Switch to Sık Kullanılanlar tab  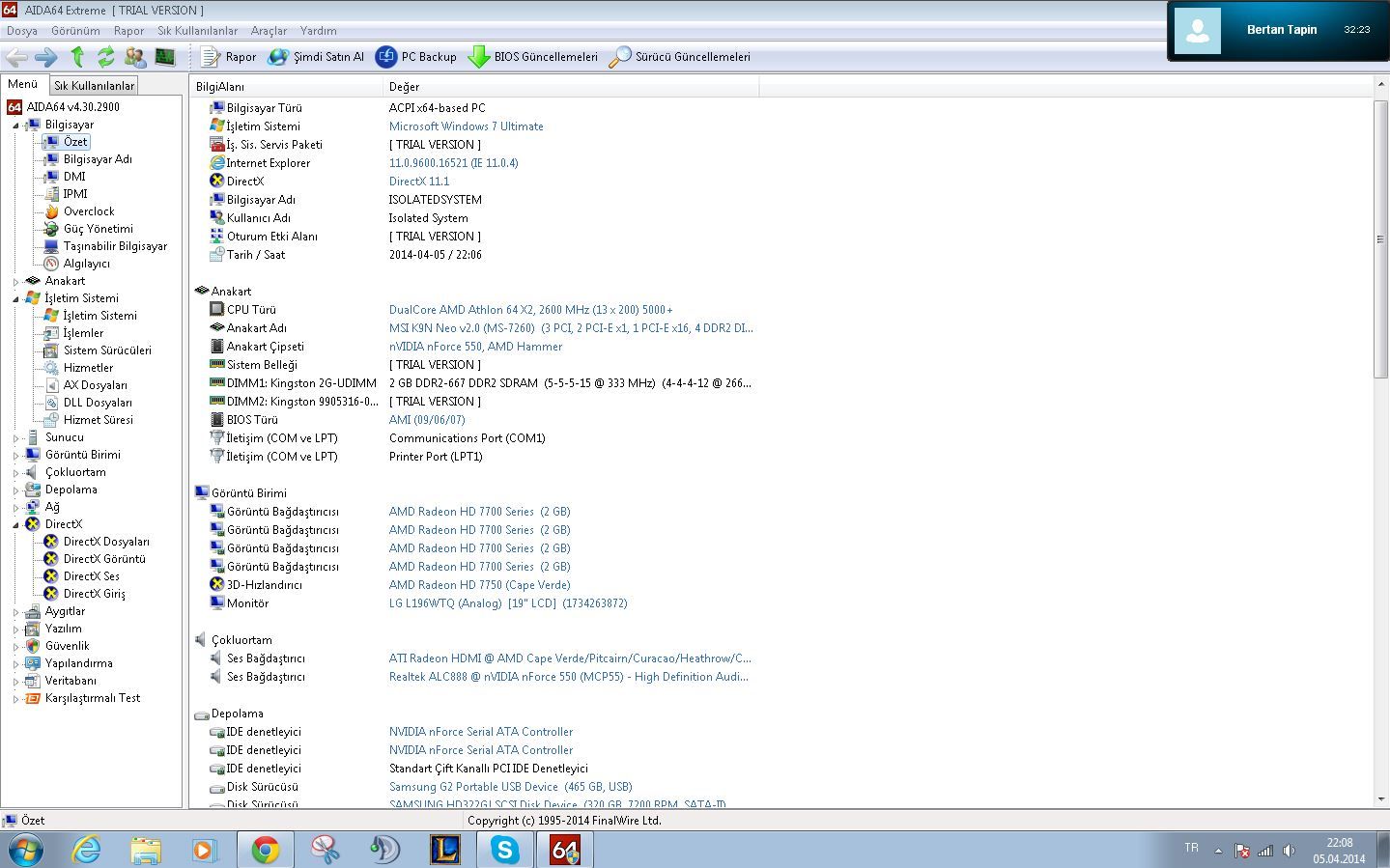(94, 86)
